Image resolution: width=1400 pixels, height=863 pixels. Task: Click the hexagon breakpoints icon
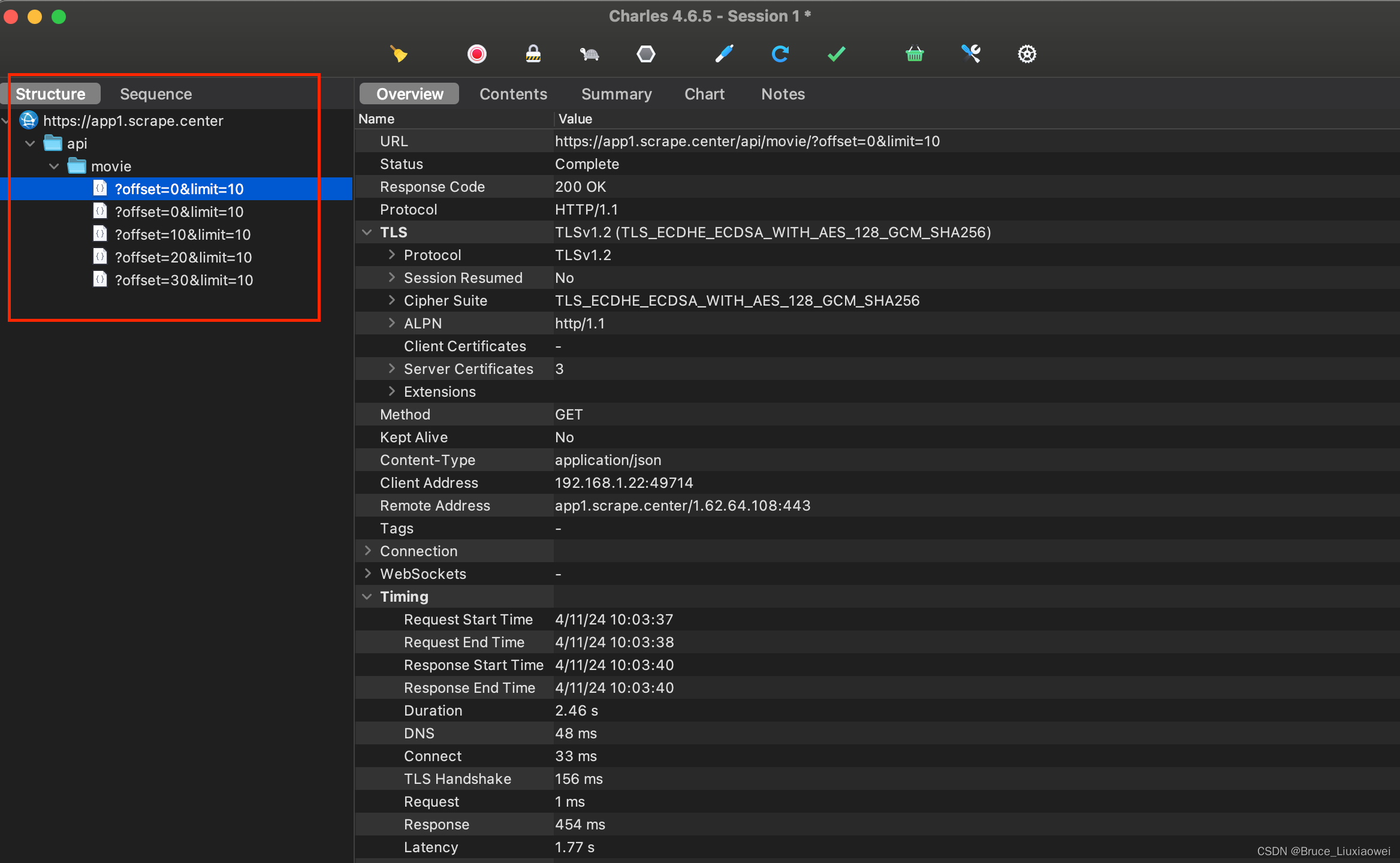(645, 54)
